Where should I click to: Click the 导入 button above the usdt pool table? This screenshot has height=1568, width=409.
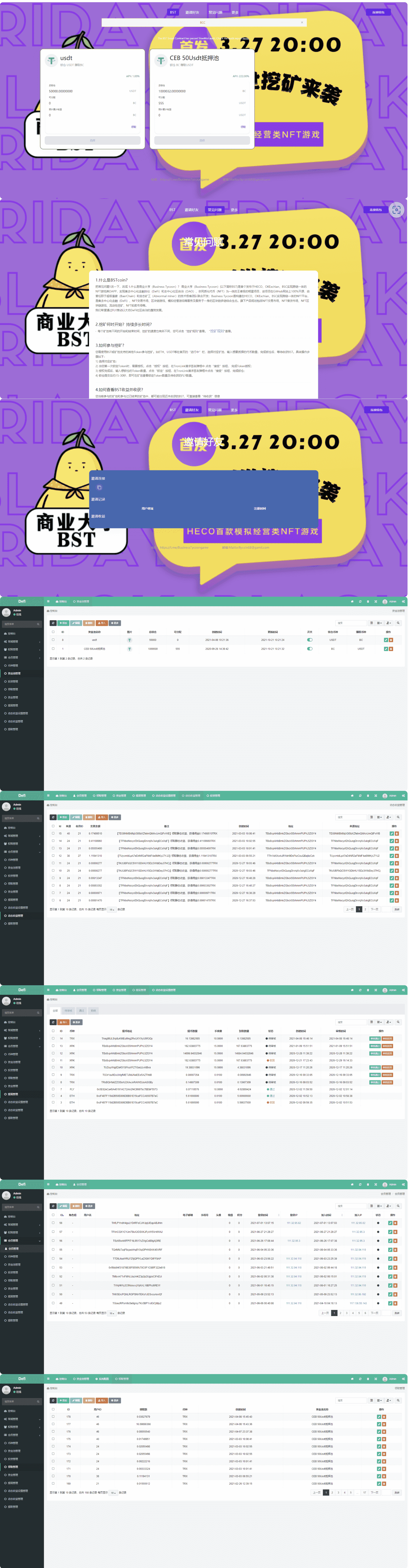102,623
